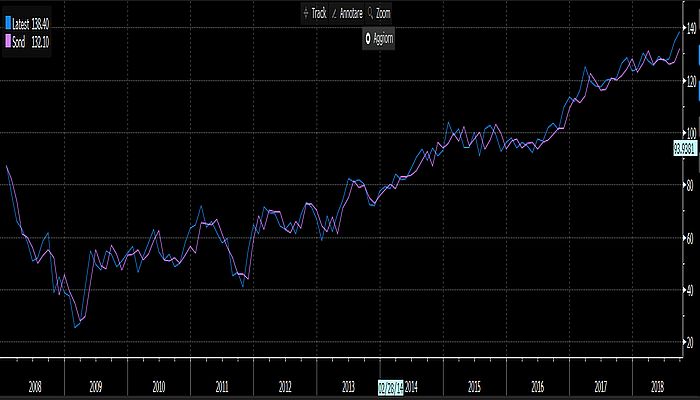Click the Annotare pencil icon
700x400 pixels.
click(x=335, y=13)
